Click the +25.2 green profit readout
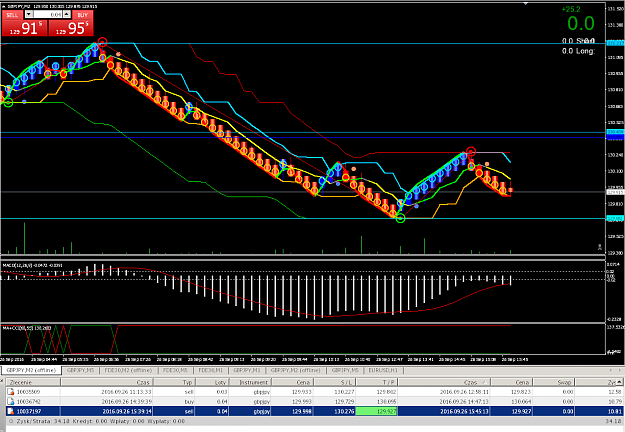The image size is (625, 432). coord(571,9)
